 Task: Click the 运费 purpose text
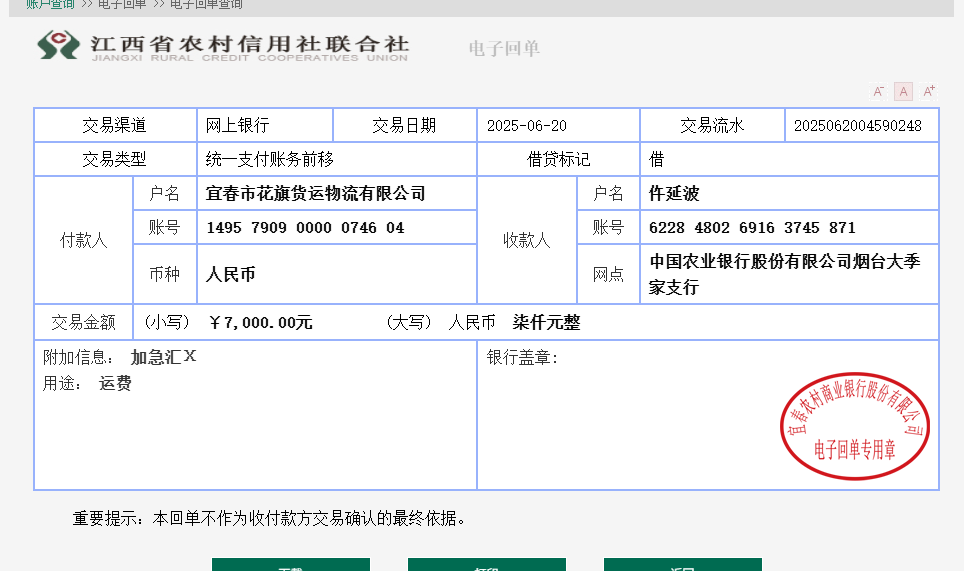click(116, 384)
